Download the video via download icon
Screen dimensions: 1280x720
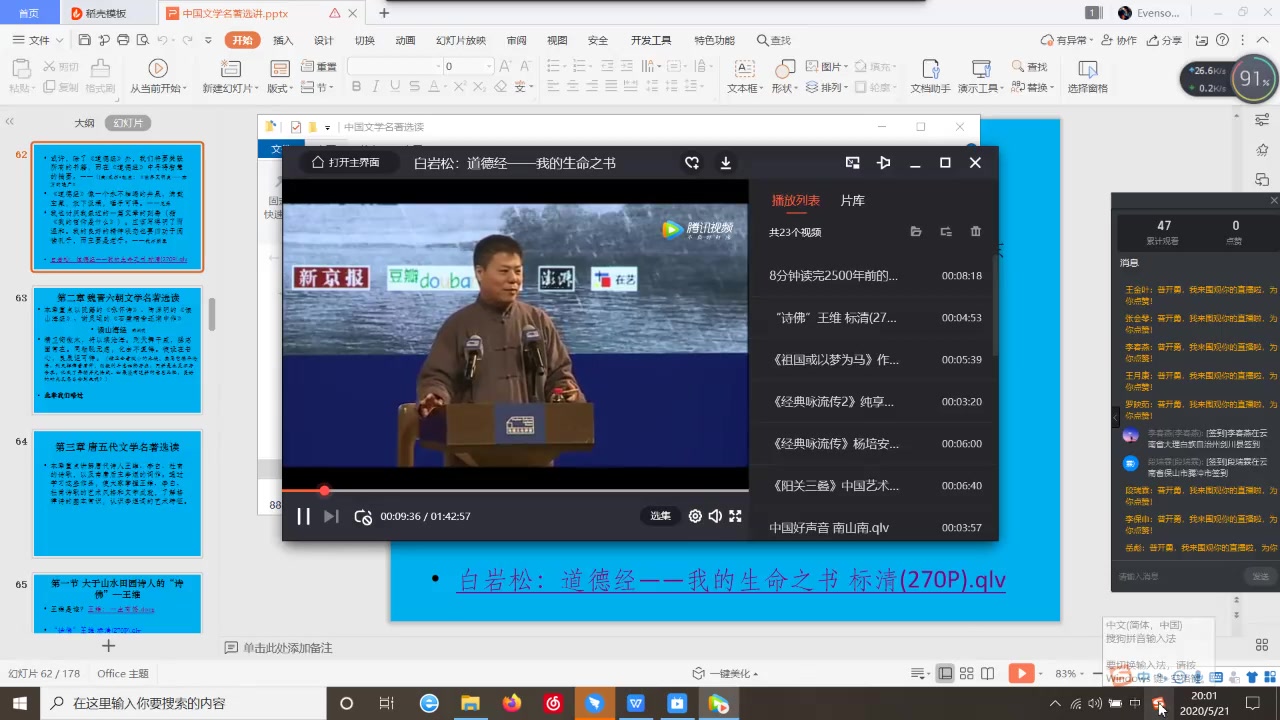726,163
